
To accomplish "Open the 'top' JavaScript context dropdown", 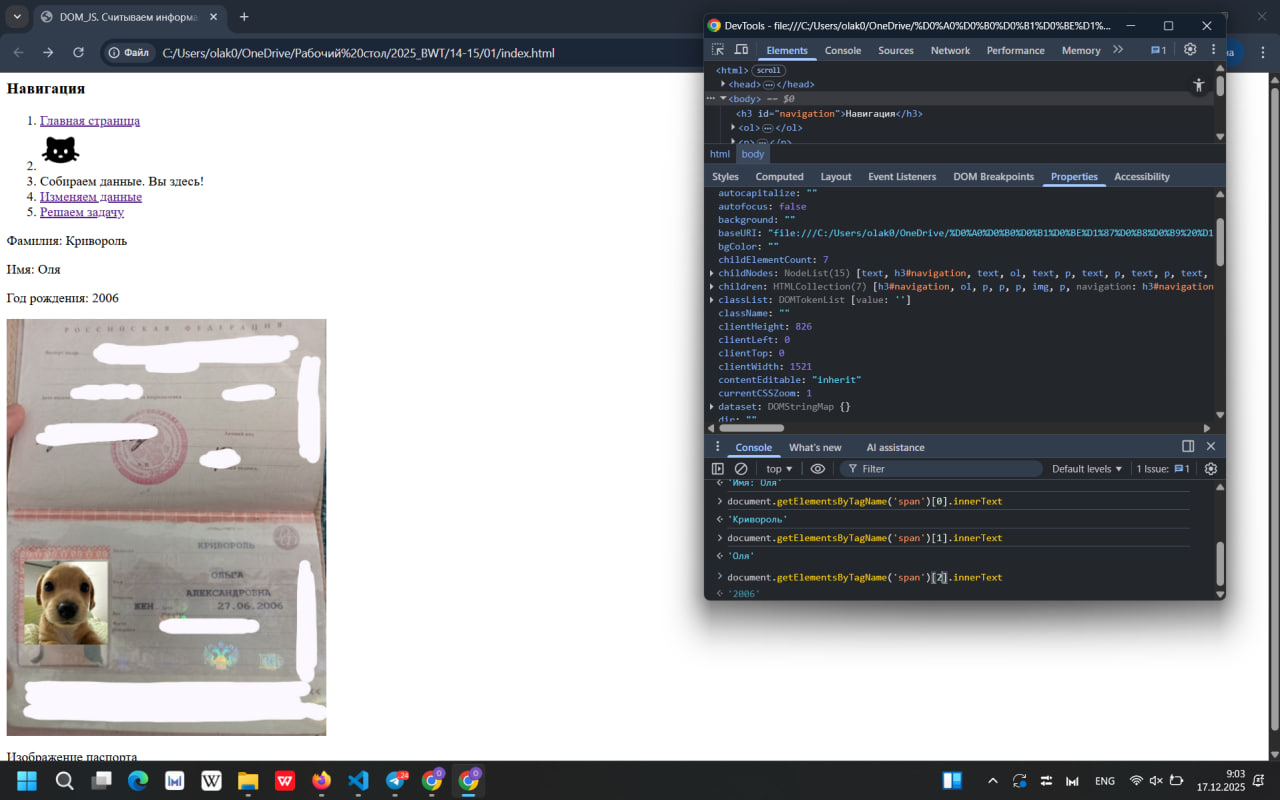I will coord(779,469).
